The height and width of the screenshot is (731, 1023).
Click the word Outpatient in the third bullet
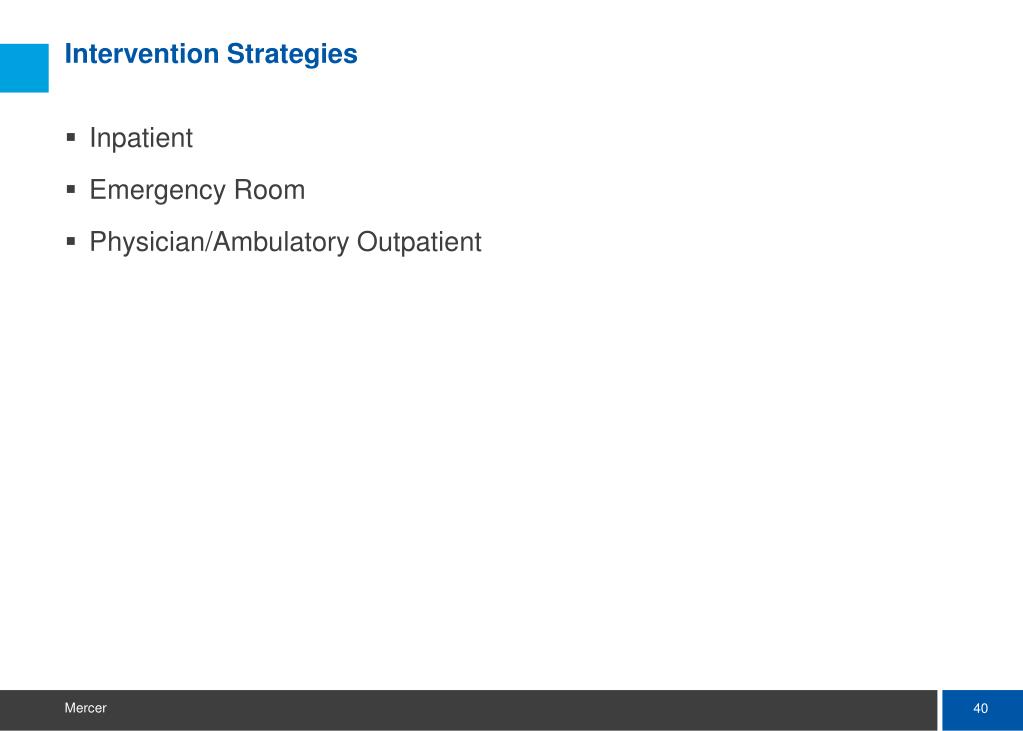coord(419,243)
